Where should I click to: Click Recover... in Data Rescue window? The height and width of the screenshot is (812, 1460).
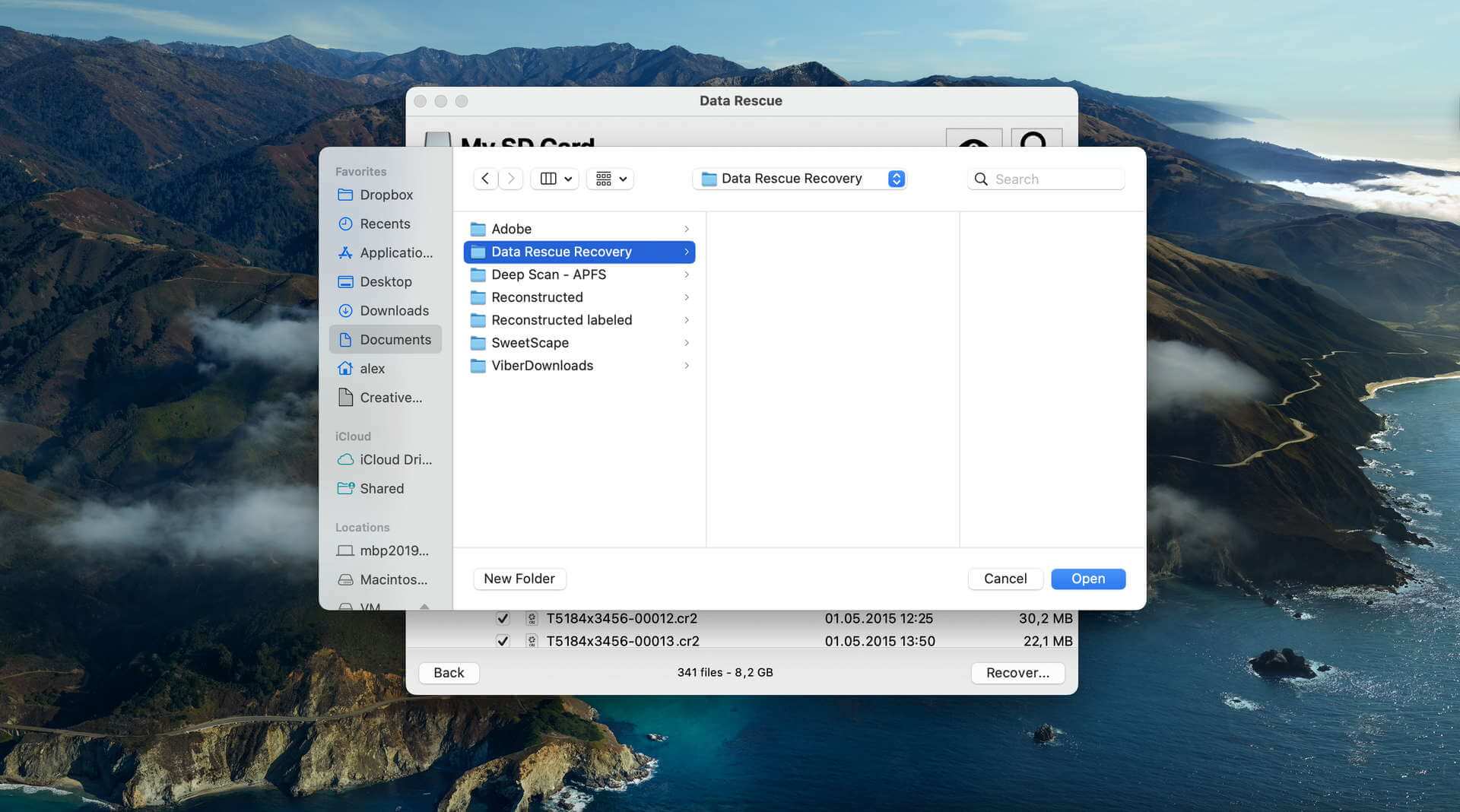click(x=1017, y=673)
